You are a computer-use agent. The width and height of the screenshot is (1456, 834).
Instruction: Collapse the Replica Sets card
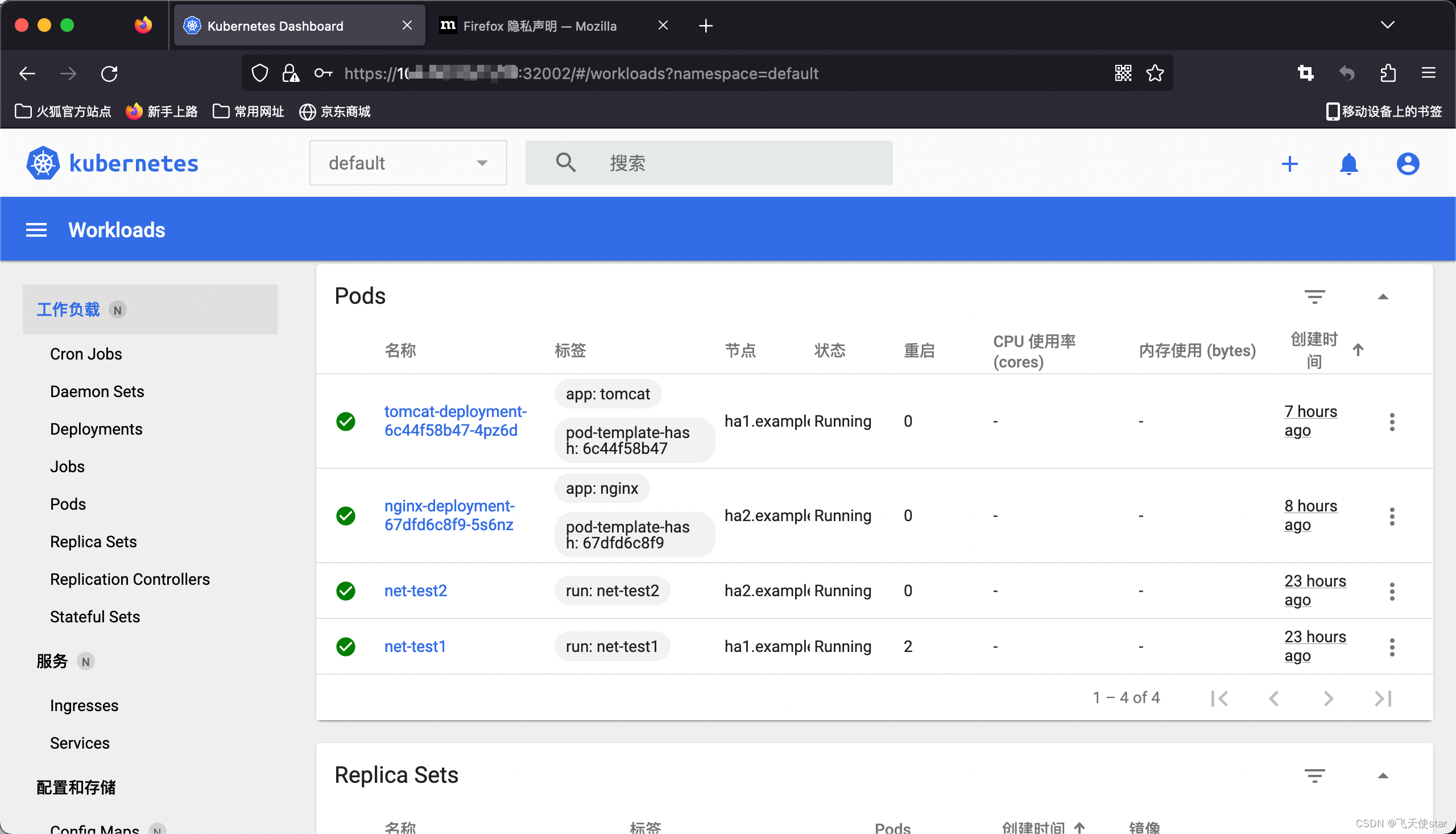[x=1383, y=775]
